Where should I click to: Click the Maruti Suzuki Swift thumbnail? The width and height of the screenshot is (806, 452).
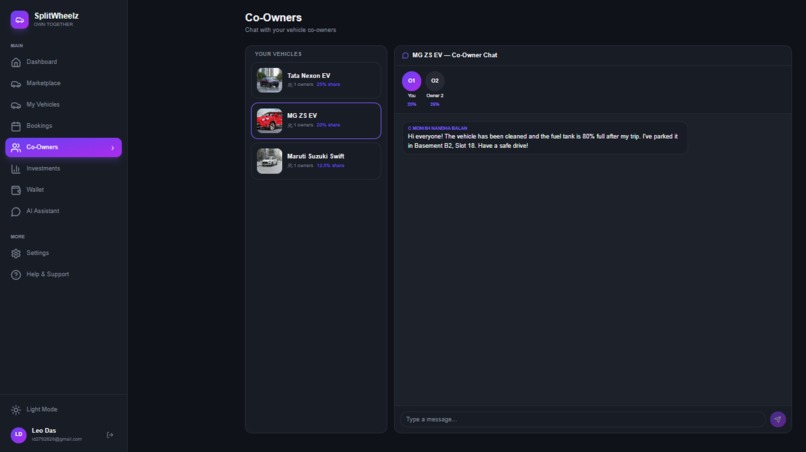coord(269,161)
